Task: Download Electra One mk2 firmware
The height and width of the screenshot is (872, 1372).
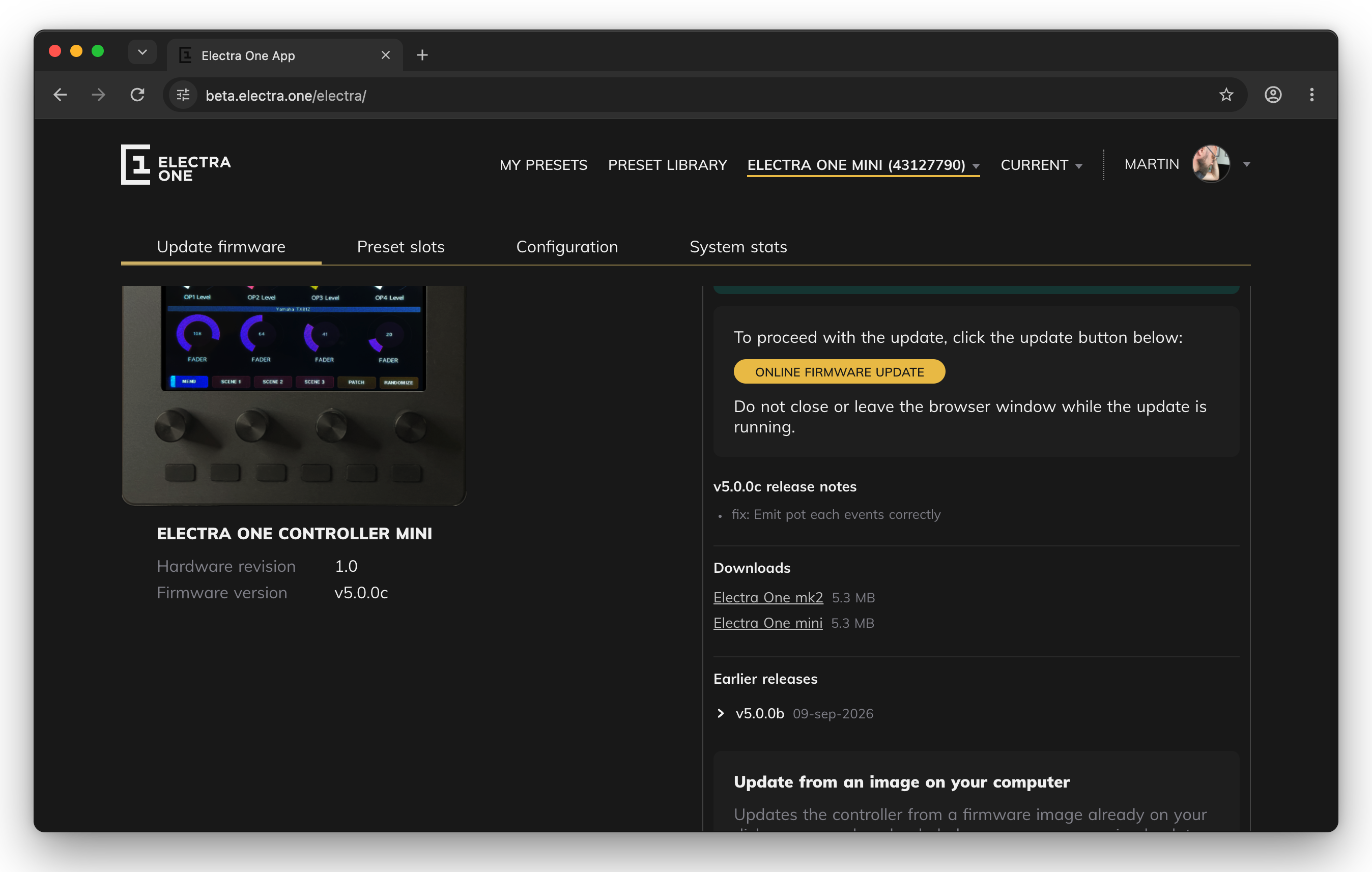Action: click(x=768, y=597)
